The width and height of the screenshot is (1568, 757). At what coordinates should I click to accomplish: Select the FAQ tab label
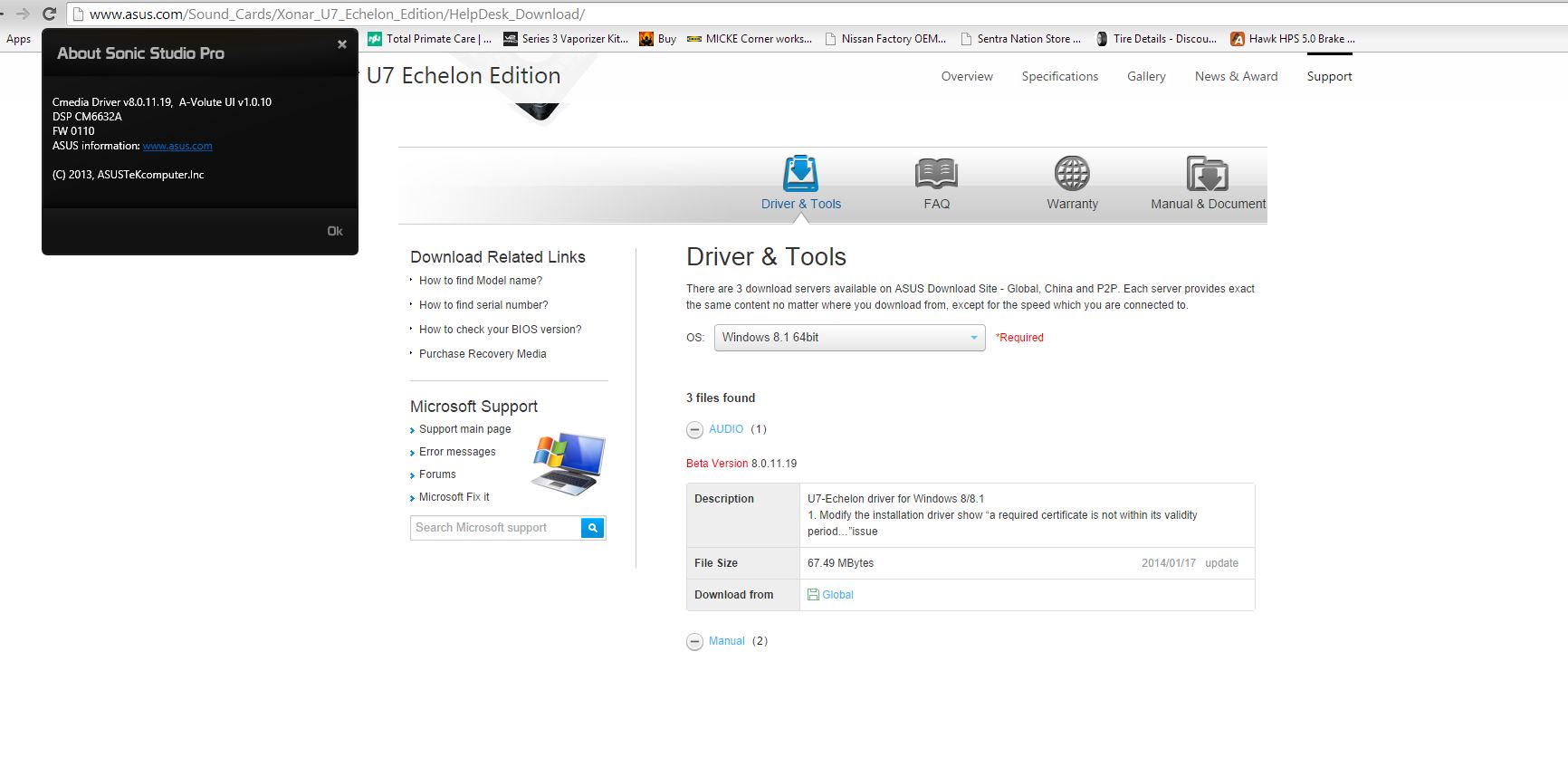(x=937, y=204)
